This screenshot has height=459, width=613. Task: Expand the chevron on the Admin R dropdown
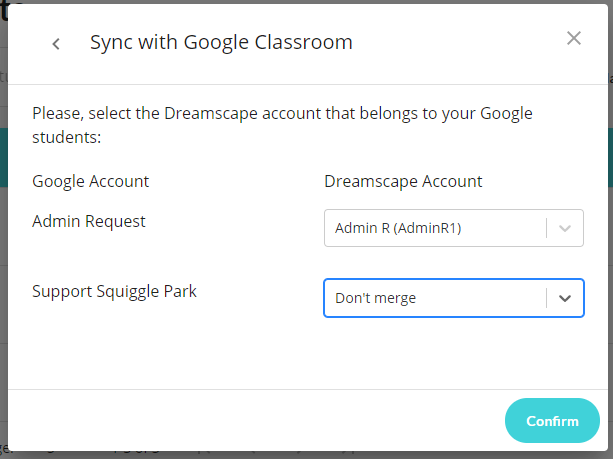click(x=565, y=228)
